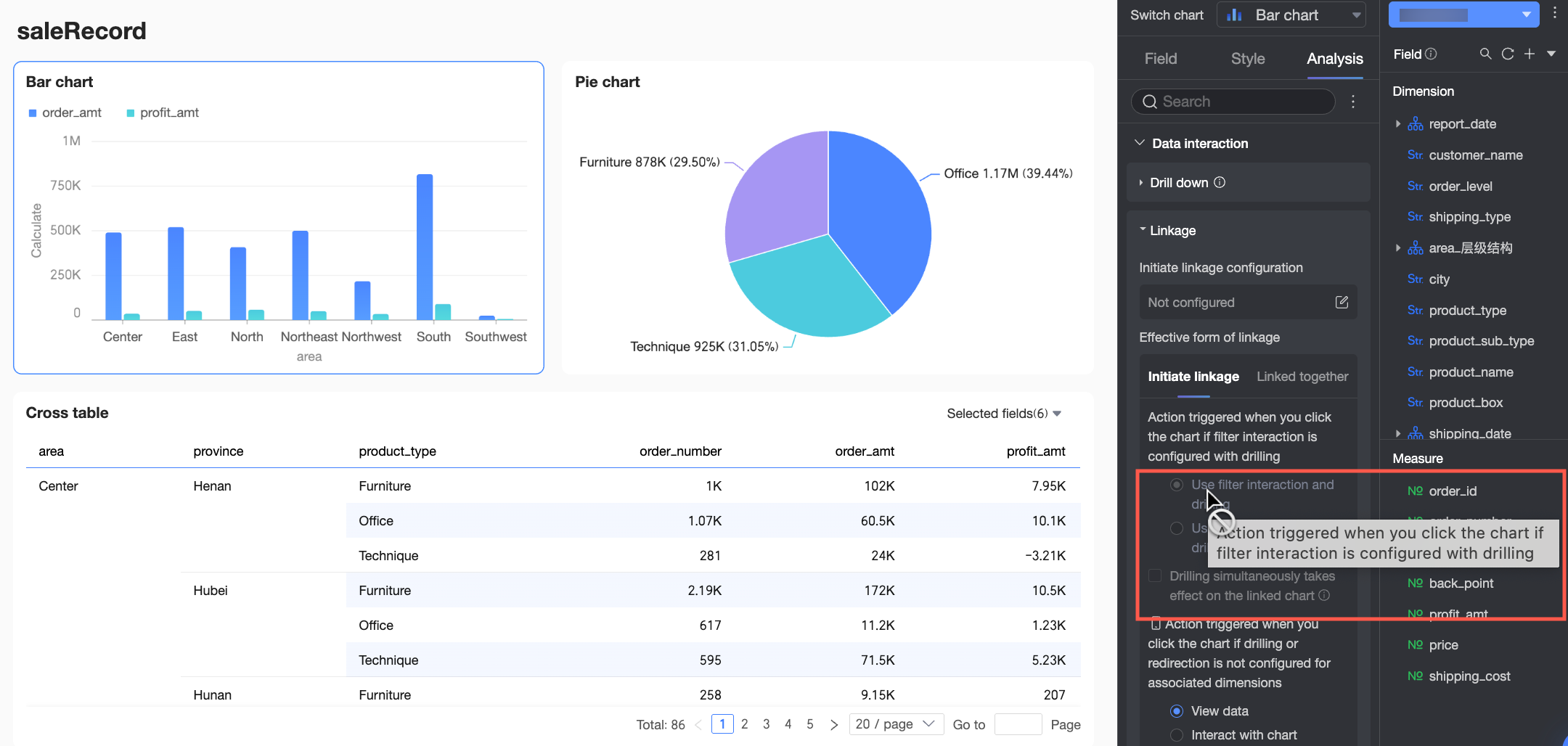Click the number icon of price

(1415, 644)
